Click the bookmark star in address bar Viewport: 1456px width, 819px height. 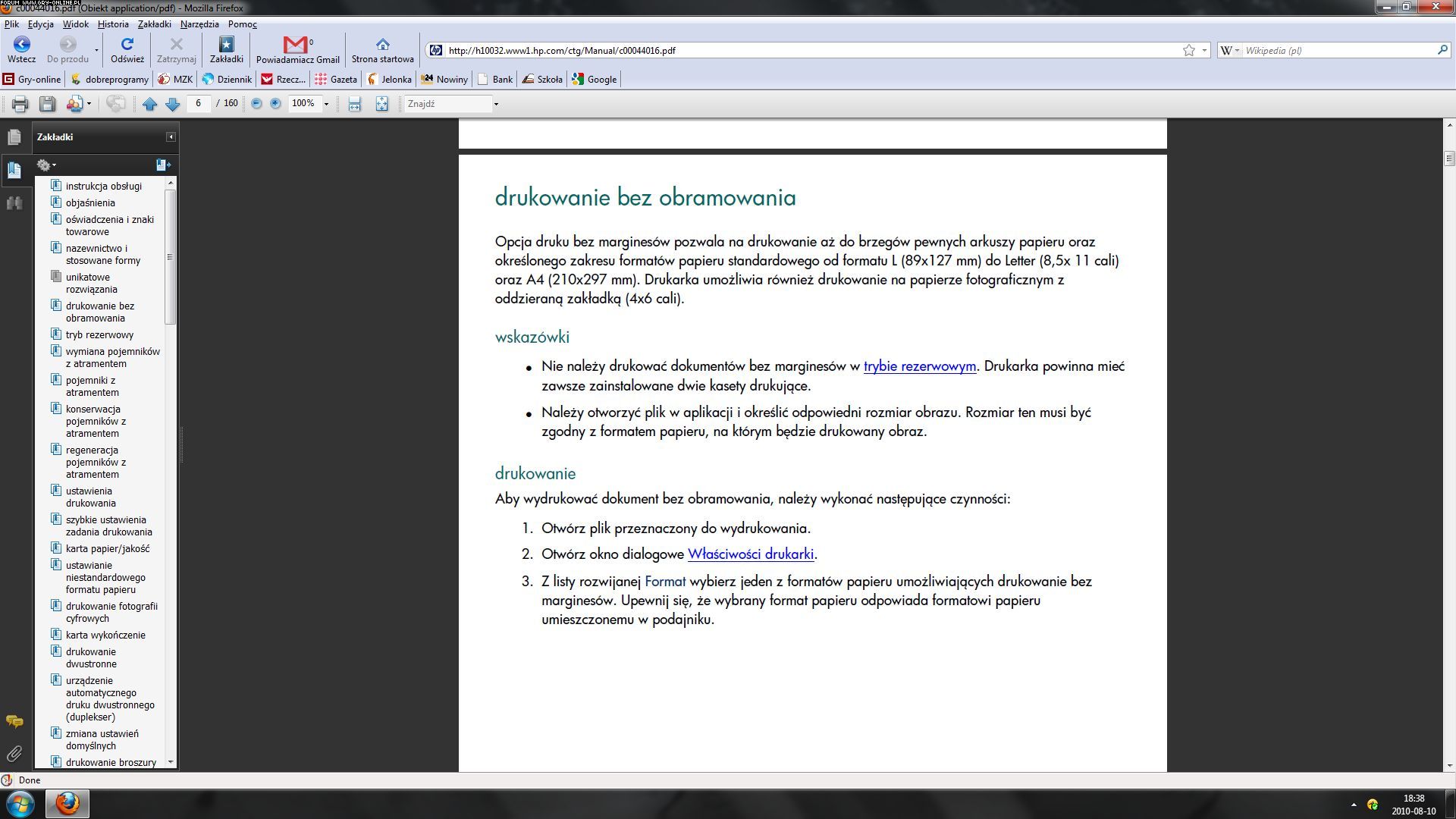[x=1188, y=50]
